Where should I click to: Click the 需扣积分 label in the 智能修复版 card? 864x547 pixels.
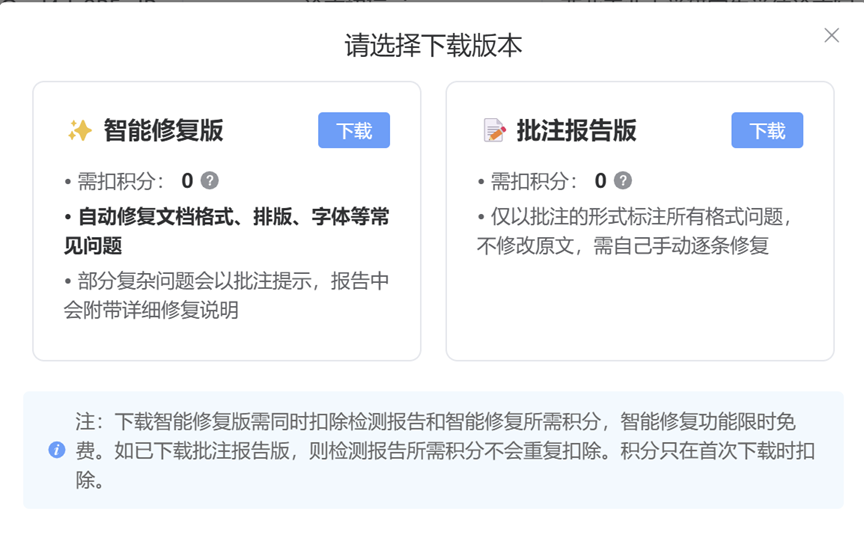pos(118,181)
